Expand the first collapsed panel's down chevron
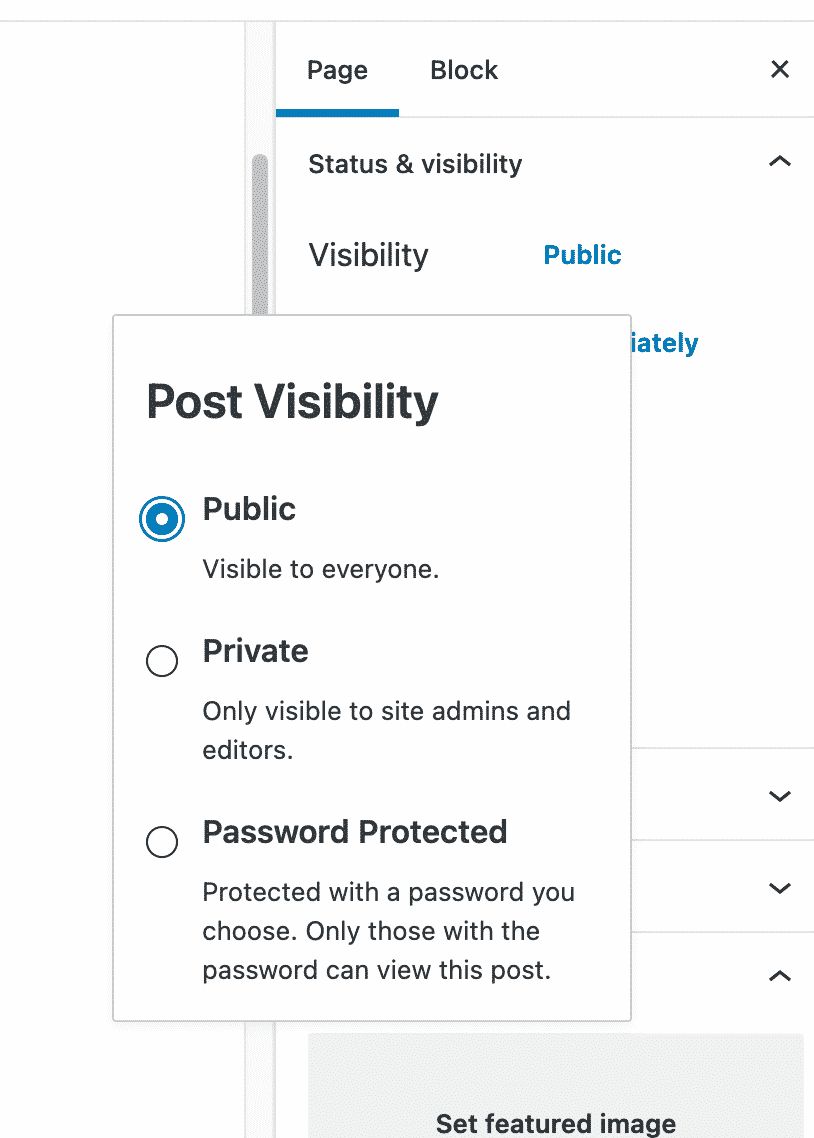This screenshot has height=1138, width=814. [780, 796]
